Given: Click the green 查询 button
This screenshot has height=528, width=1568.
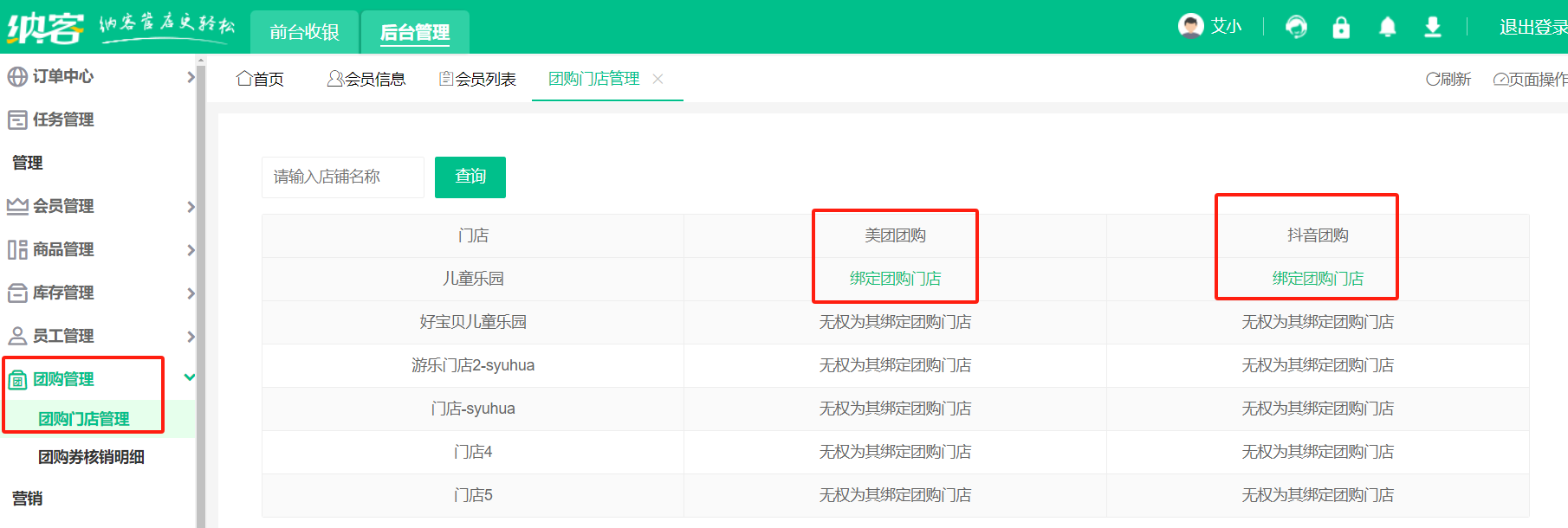Looking at the screenshot, I should 470,177.
